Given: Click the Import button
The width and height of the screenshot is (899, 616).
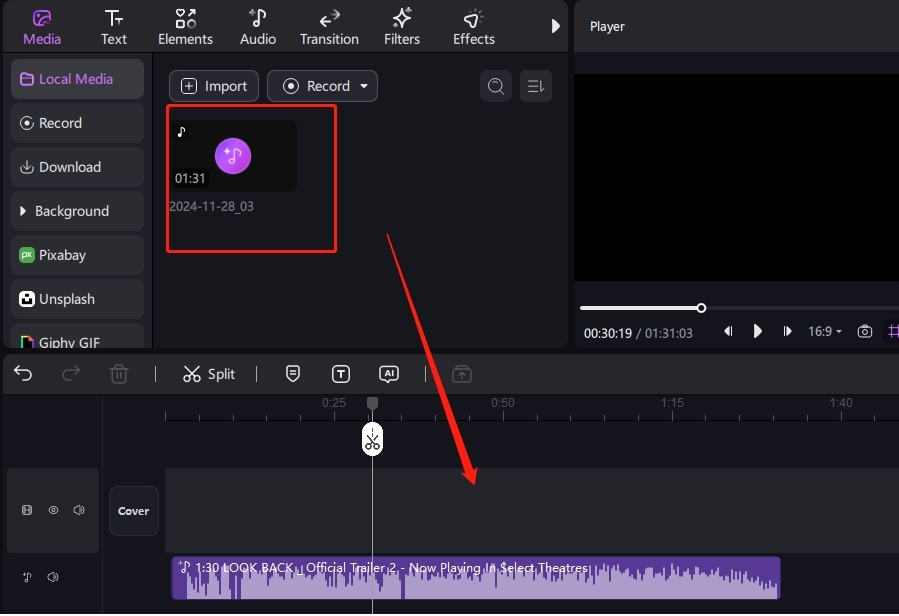Looking at the screenshot, I should (x=213, y=86).
